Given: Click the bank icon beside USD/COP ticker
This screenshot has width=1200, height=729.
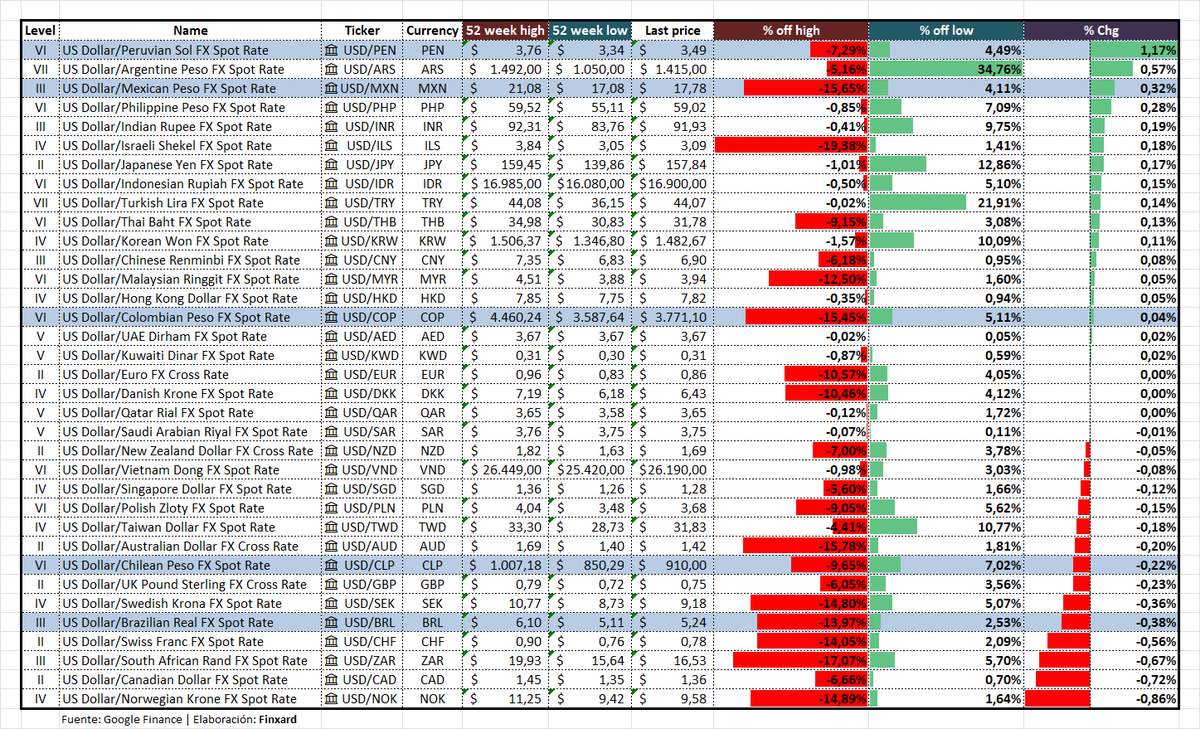Looking at the screenshot, I should click(332, 316).
